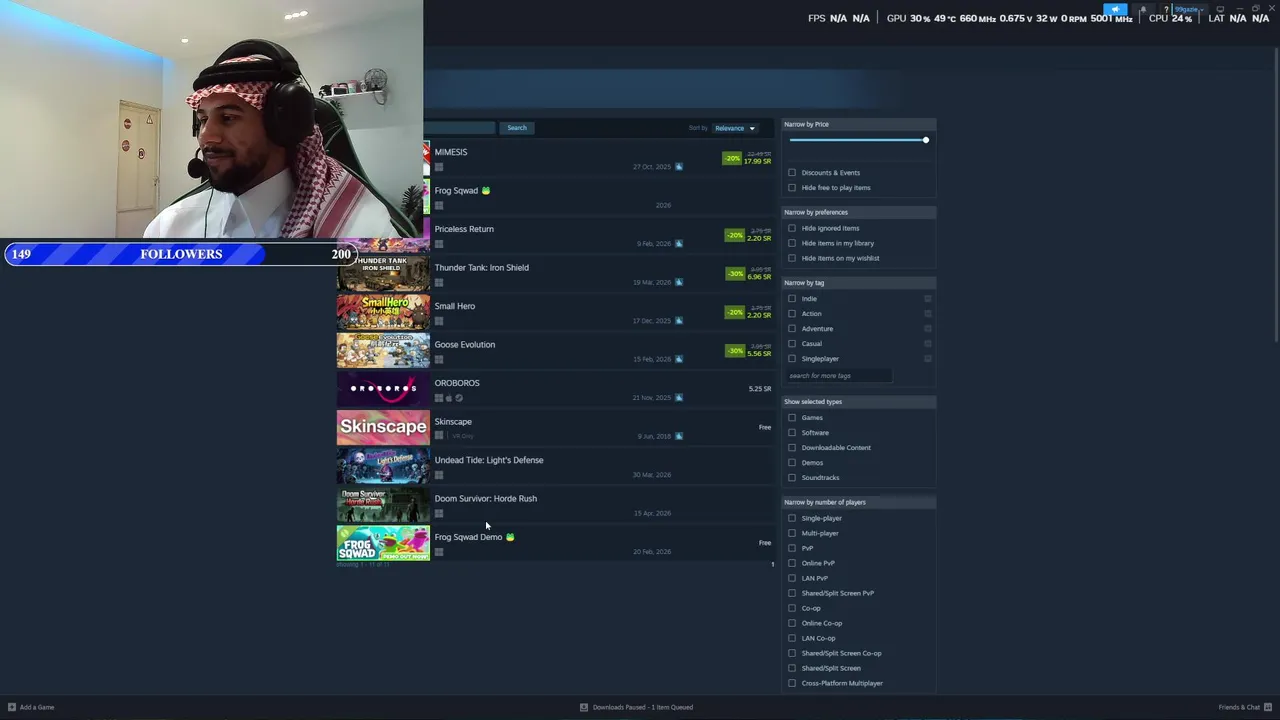Check the Software type filter
The height and width of the screenshot is (720, 1280).
pyautogui.click(x=792, y=433)
